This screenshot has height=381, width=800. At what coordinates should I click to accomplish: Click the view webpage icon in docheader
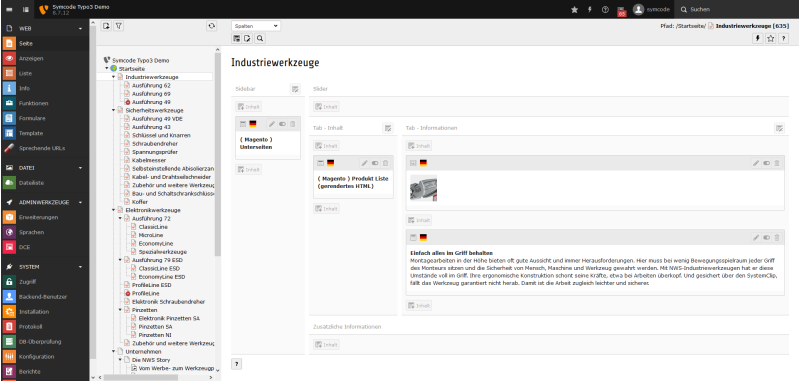pyautogui.click(x=236, y=38)
